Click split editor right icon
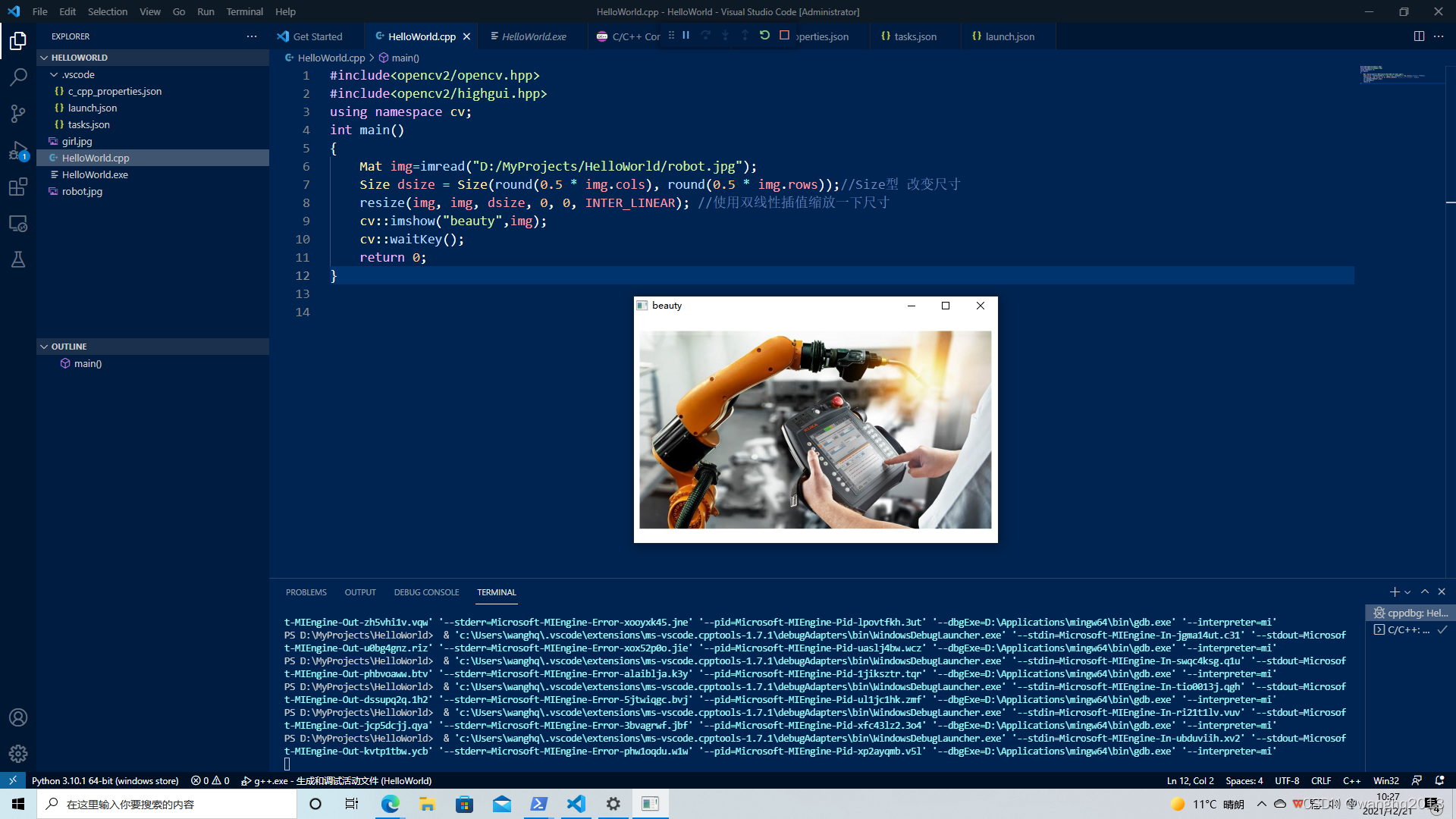Screen dimensions: 1456x819 1419,36
